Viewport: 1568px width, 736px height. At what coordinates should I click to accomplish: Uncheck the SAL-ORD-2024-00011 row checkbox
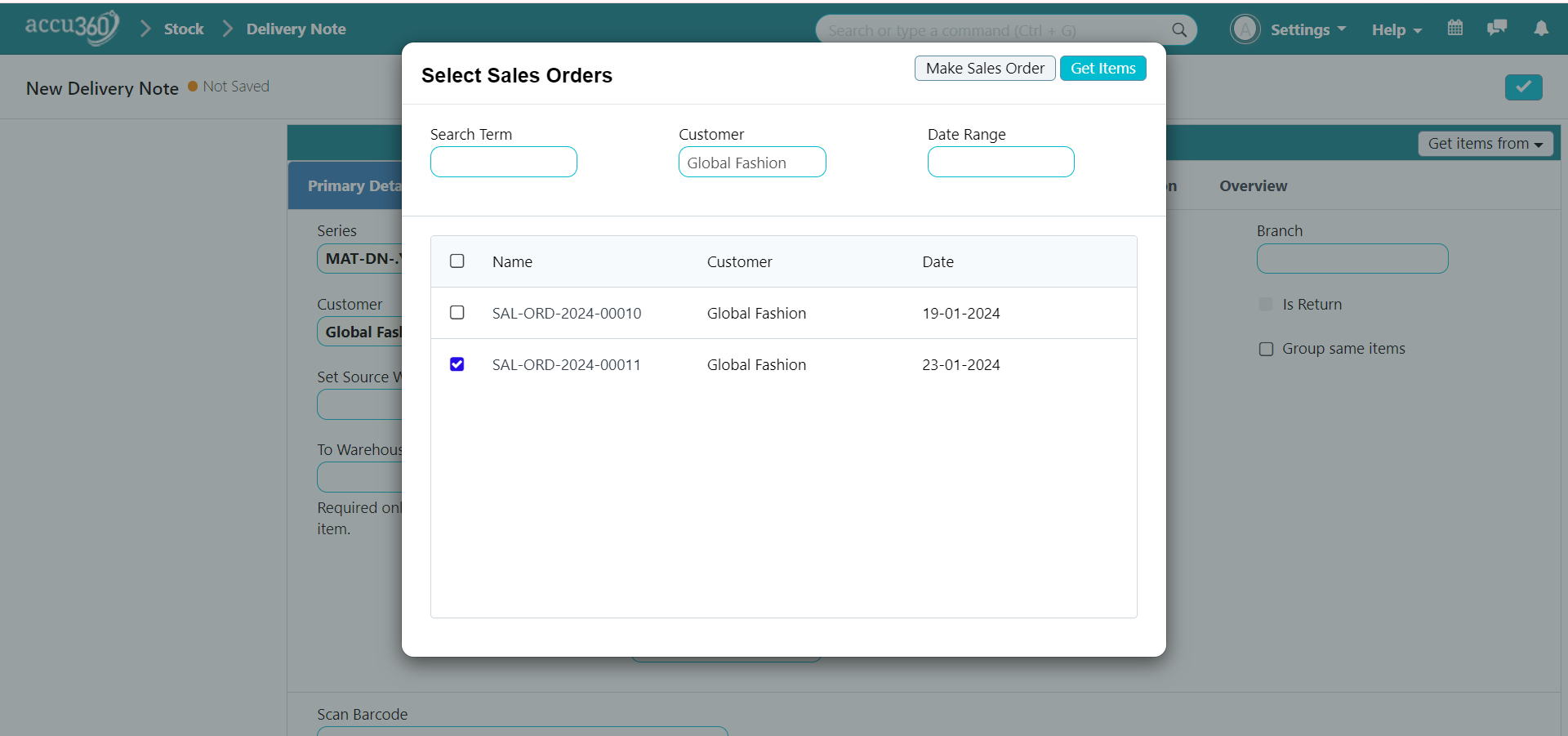(457, 364)
